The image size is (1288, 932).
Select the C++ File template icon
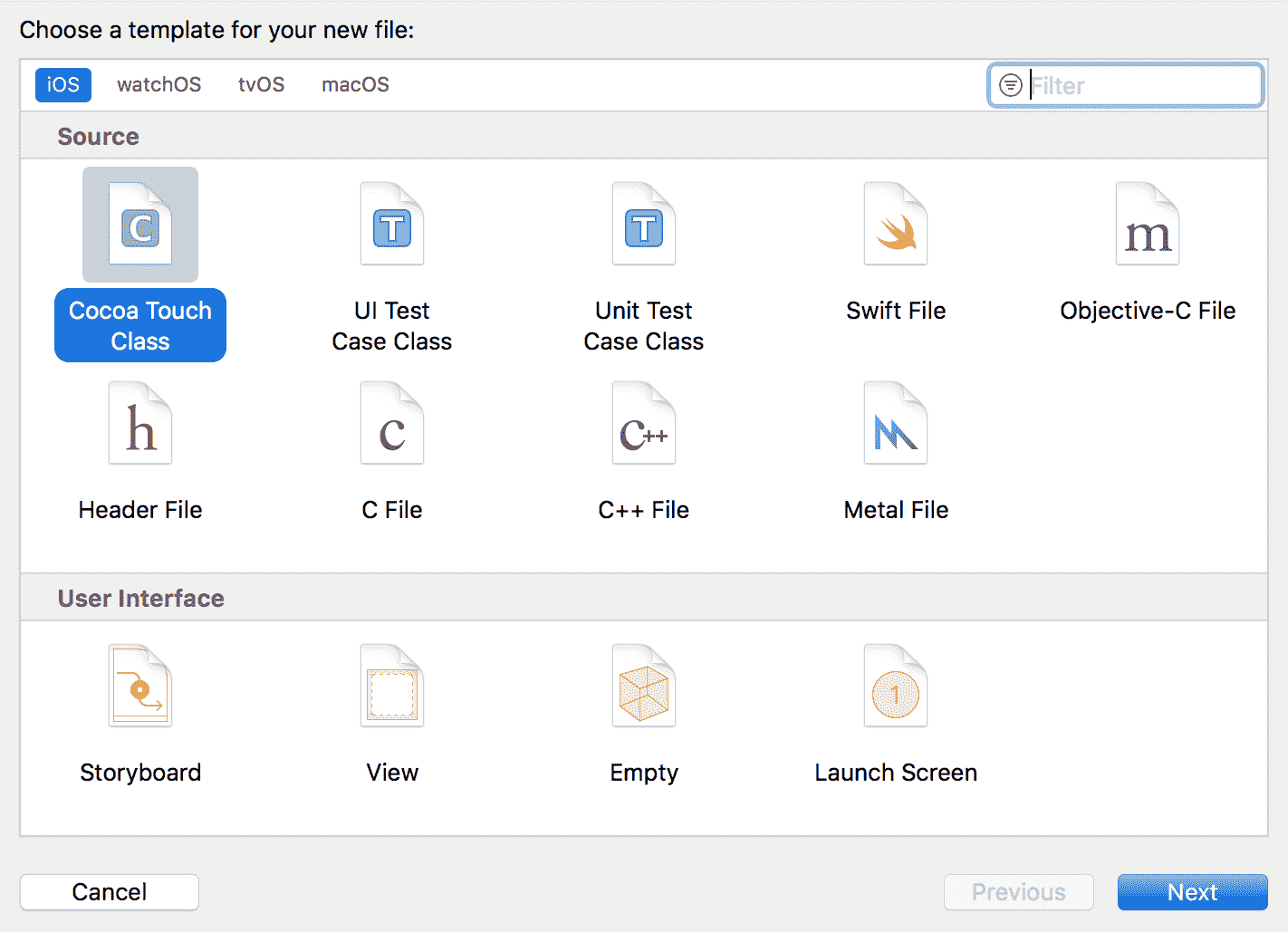coord(644,424)
